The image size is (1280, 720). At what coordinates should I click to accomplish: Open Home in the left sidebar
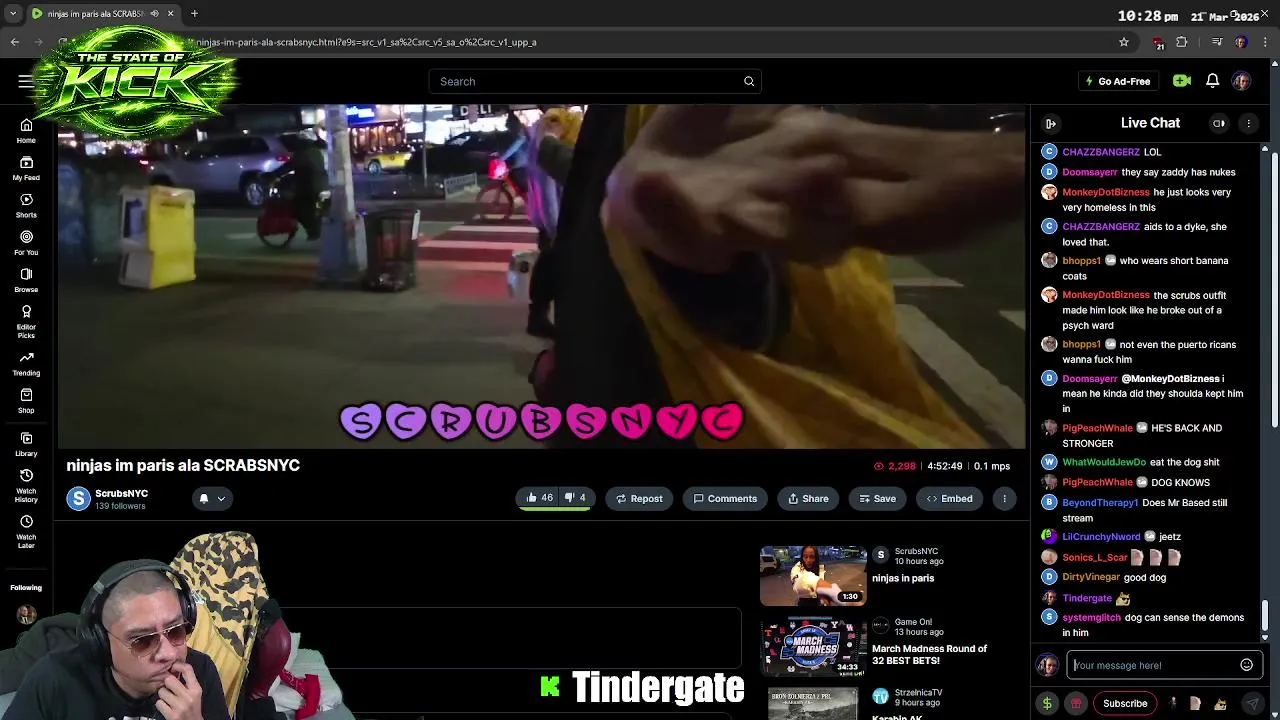coord(26,131)
